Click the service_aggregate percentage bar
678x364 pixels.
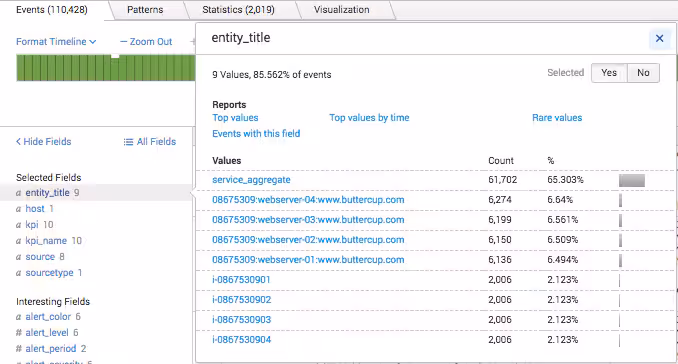coord(632,180)
